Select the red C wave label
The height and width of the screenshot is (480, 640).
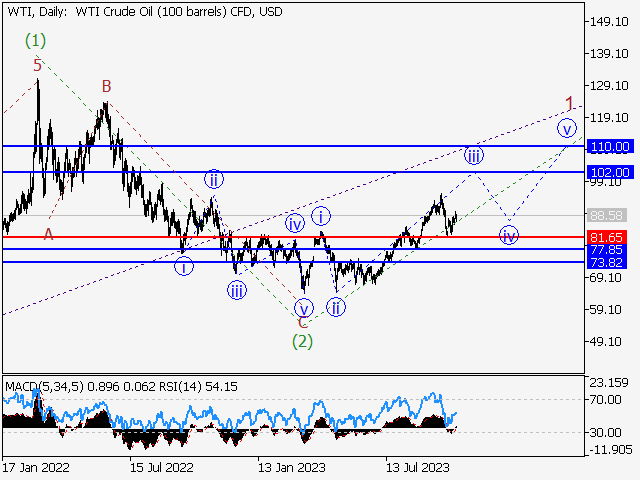click(x=302, y=322)
